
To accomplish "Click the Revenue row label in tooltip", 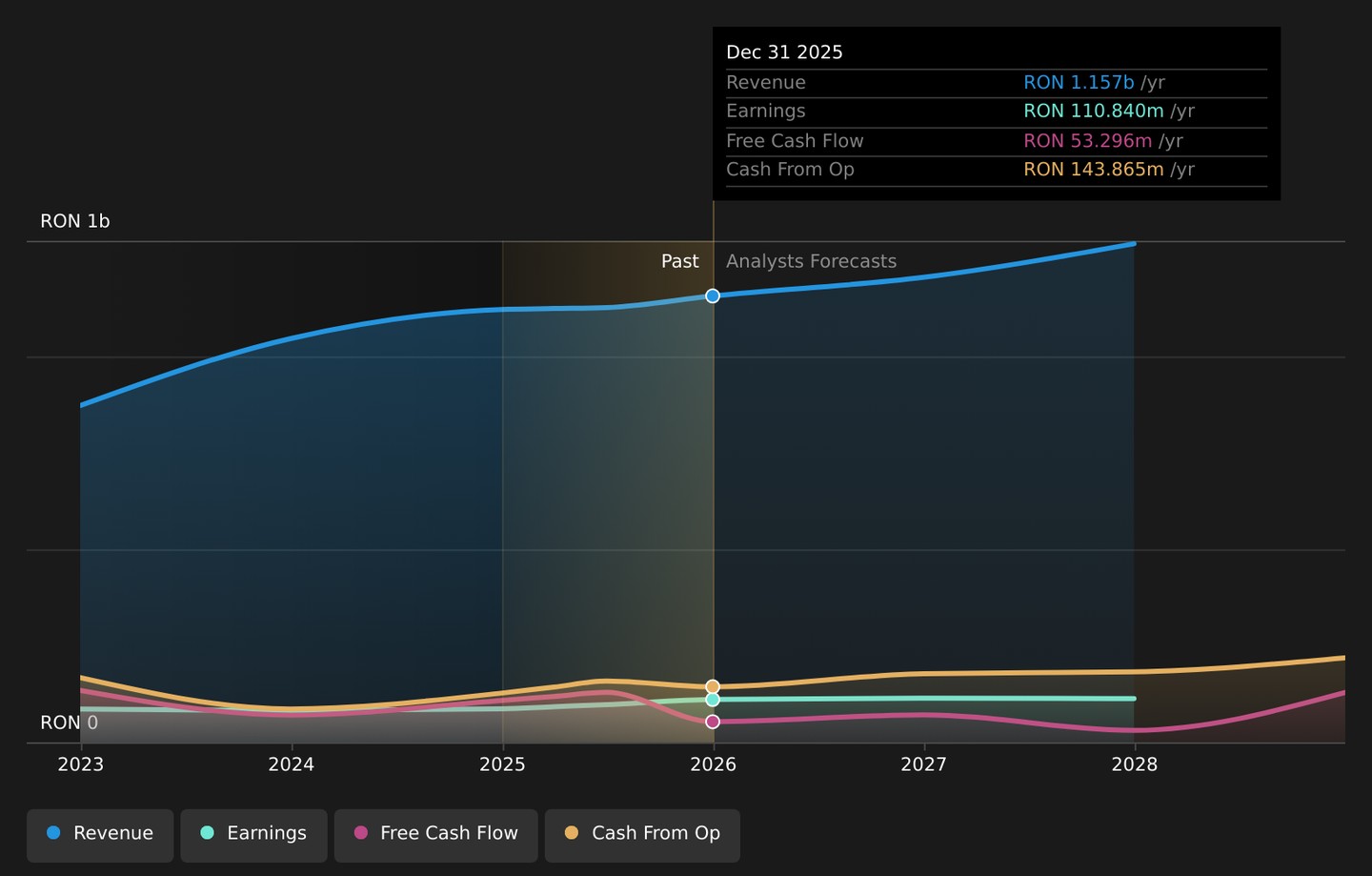I will (x=766, y=83).
